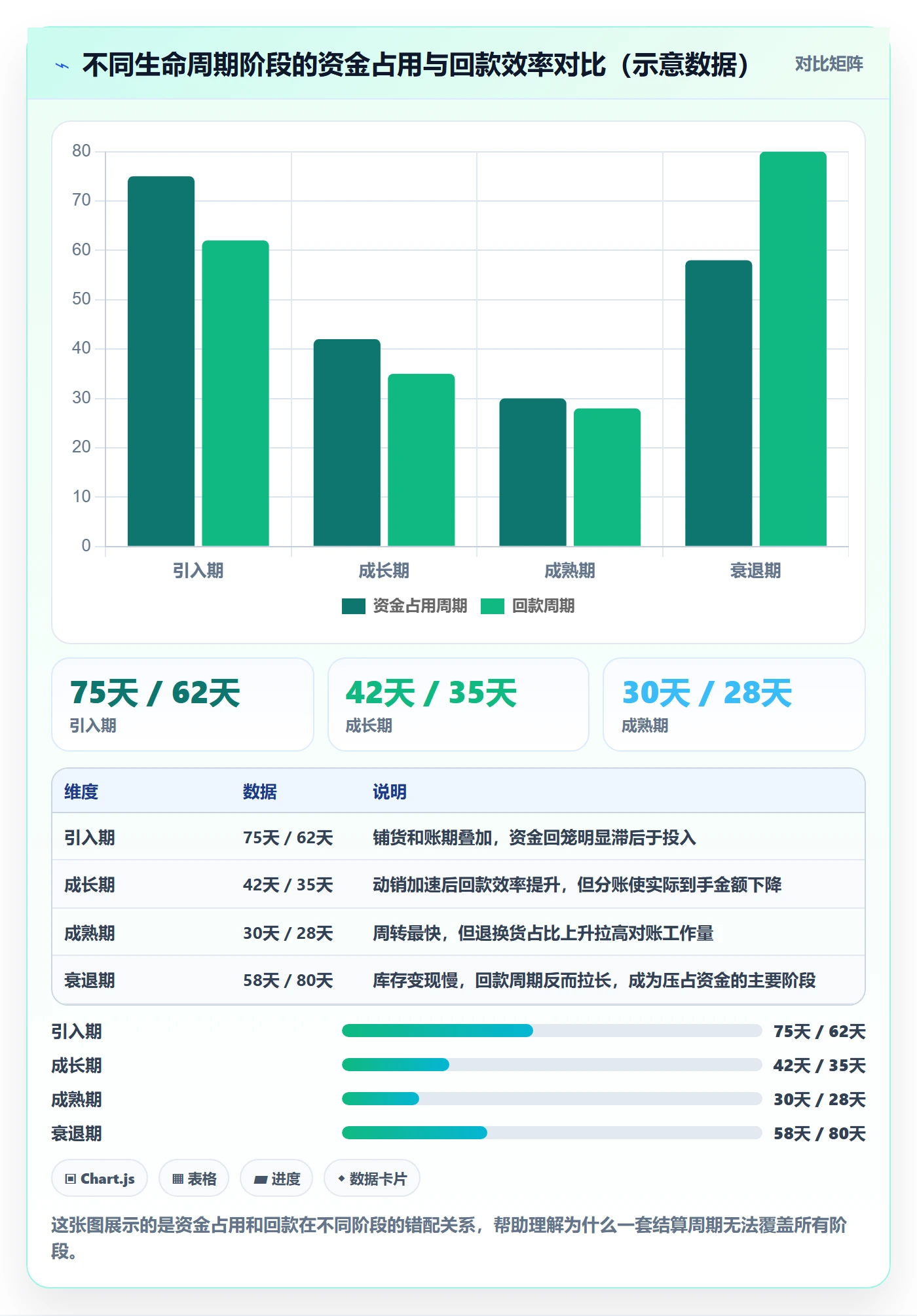Viewport: 917px width, 1316px height.
Task: Click the 对比矩阵 label in header
Action: coord(829,64)
